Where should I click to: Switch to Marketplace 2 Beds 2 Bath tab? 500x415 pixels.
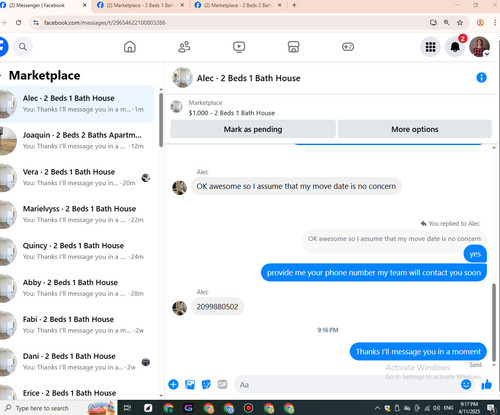[237, 5]
